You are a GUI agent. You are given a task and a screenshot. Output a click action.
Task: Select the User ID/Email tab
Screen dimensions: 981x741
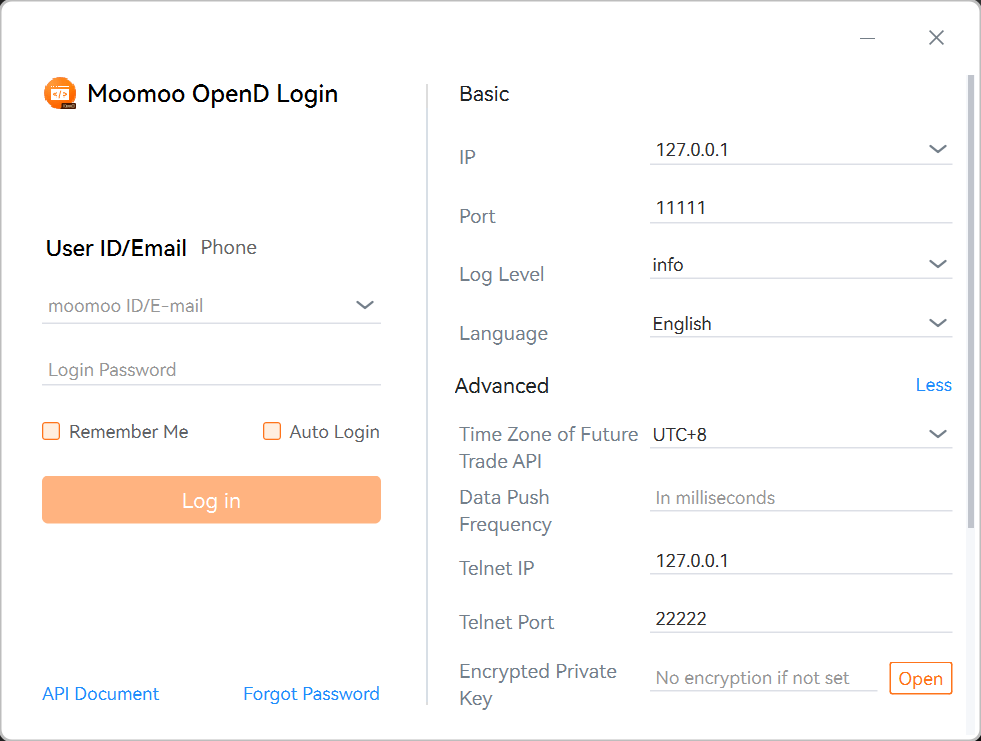117,247
